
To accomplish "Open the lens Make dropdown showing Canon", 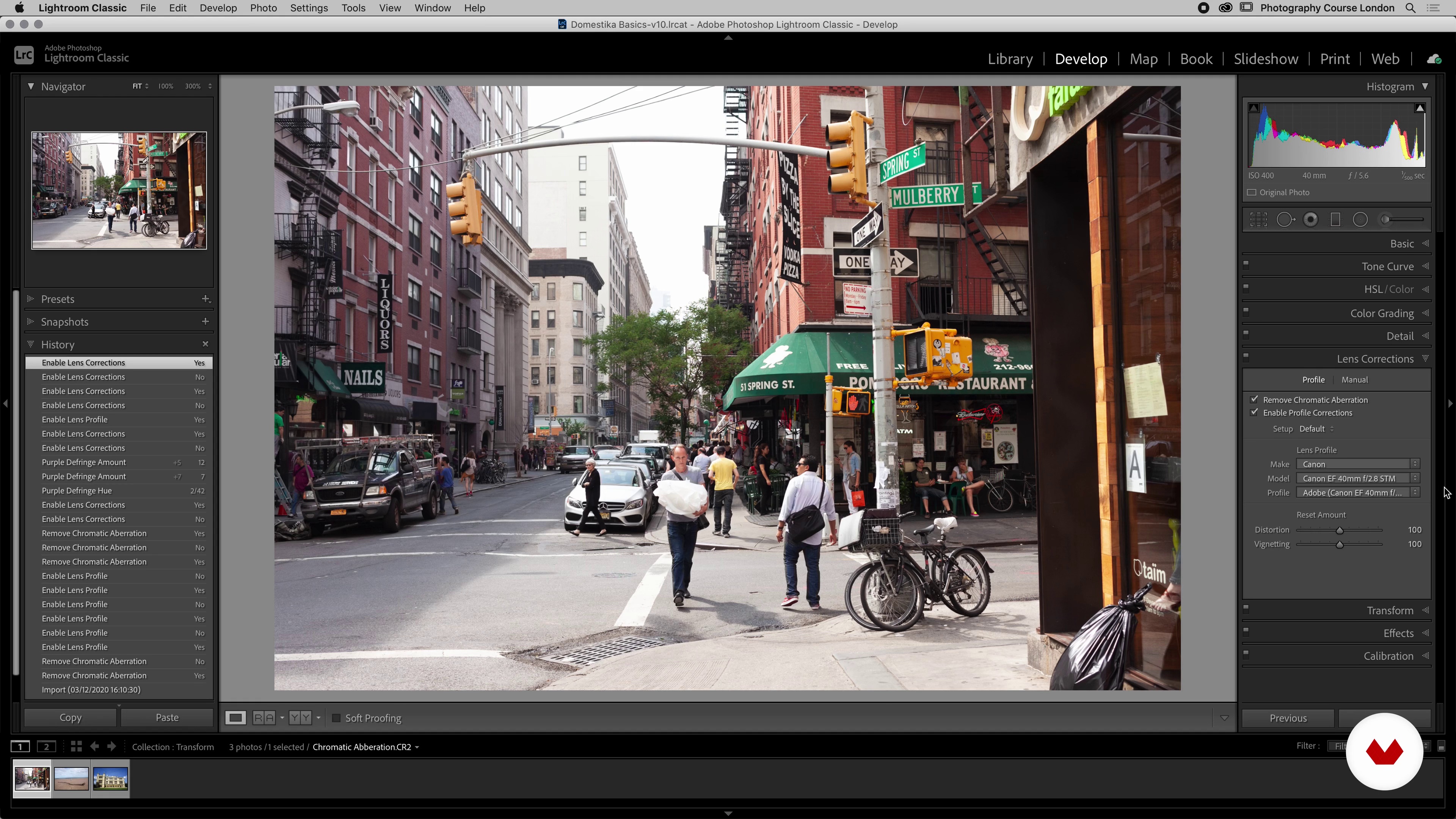I will pyautogui.click(x=1358, y=464).
